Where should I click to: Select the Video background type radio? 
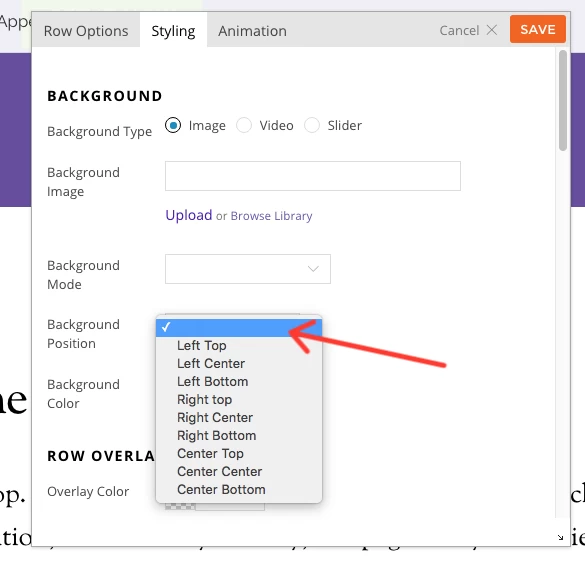(x=244, y=125)
